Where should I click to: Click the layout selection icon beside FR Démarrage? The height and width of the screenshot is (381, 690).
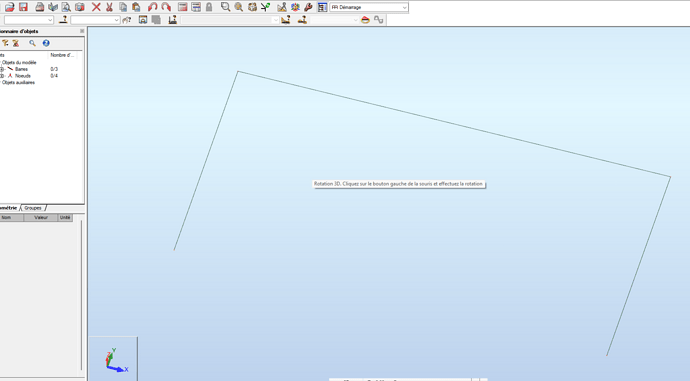point(323,7)
